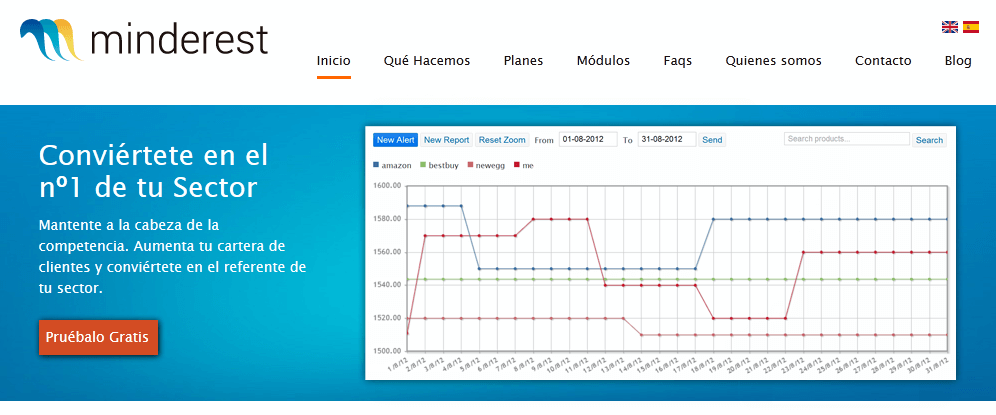
Task: Focus the To date field 31-08-2012
Action: 667,139
